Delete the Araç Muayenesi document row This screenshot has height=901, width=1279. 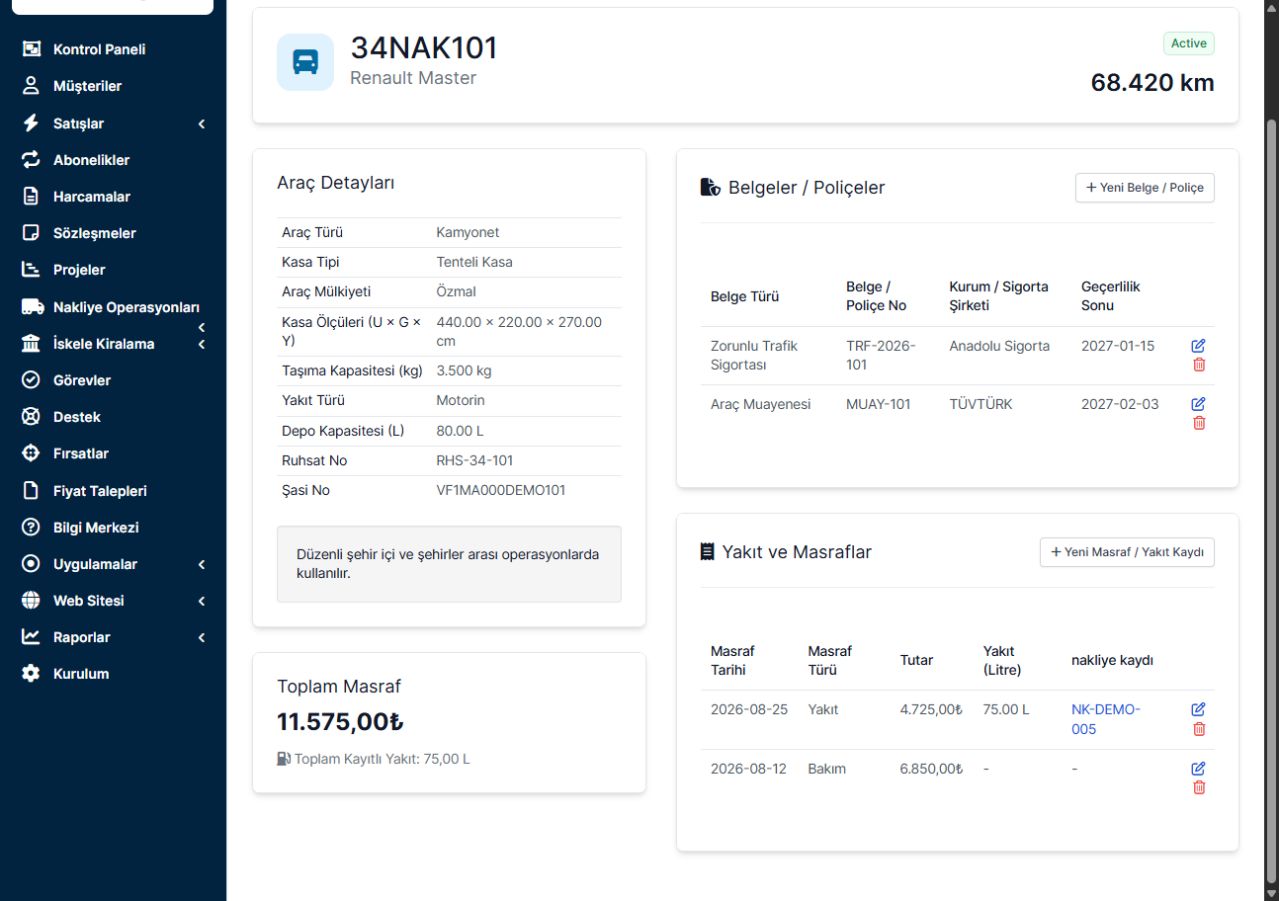tap(1199, 423)
